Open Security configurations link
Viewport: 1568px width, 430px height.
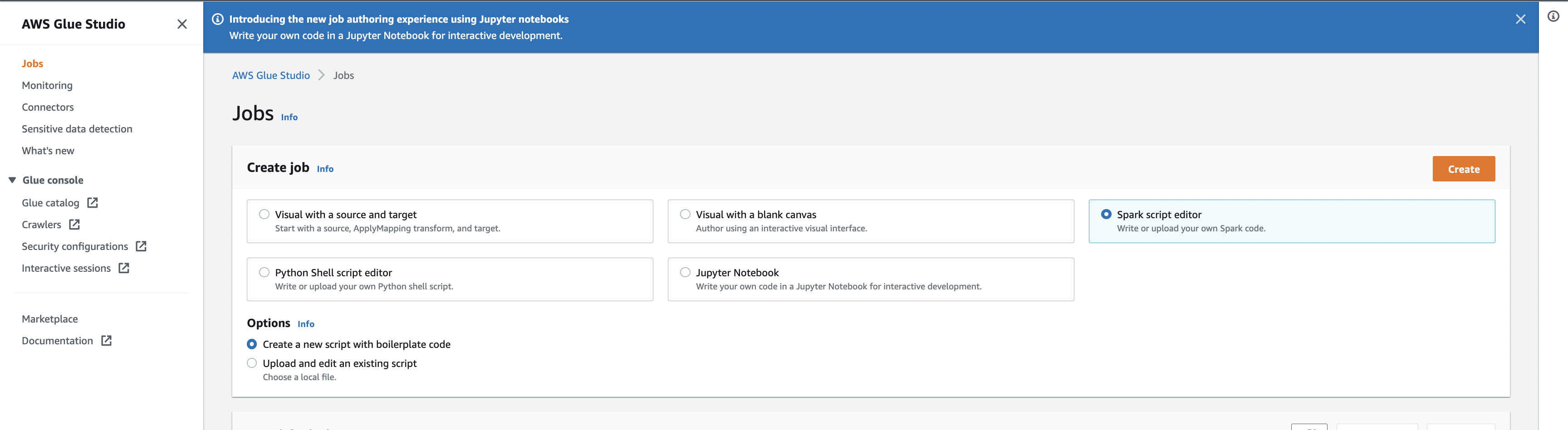[75, 246]
